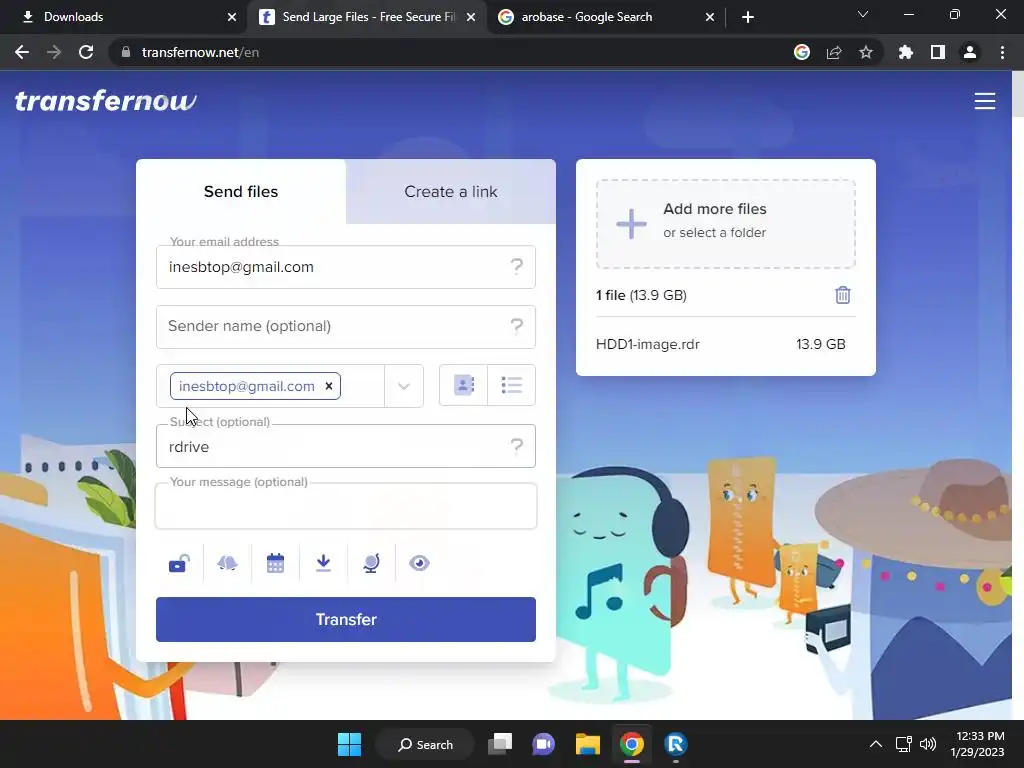Show help for email address field
The image size is (1024, 768).
click(x=517, y=266)
